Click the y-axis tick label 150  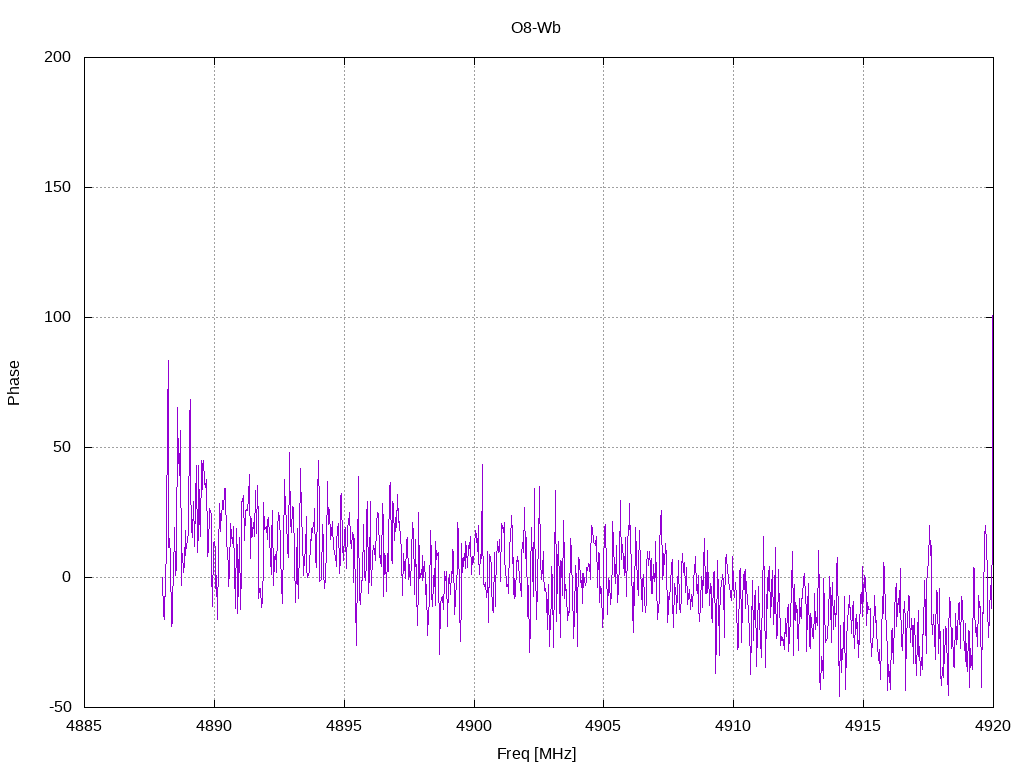point(57,187)
